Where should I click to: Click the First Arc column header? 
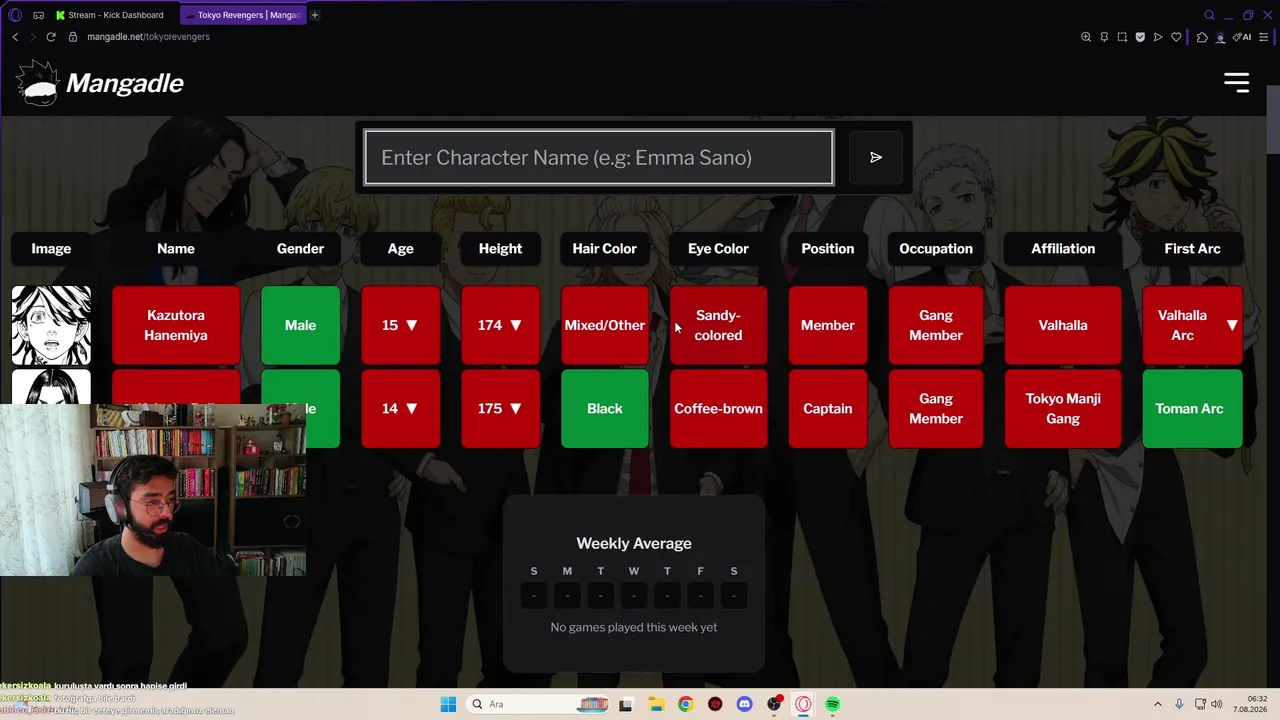pos(1192,249)
